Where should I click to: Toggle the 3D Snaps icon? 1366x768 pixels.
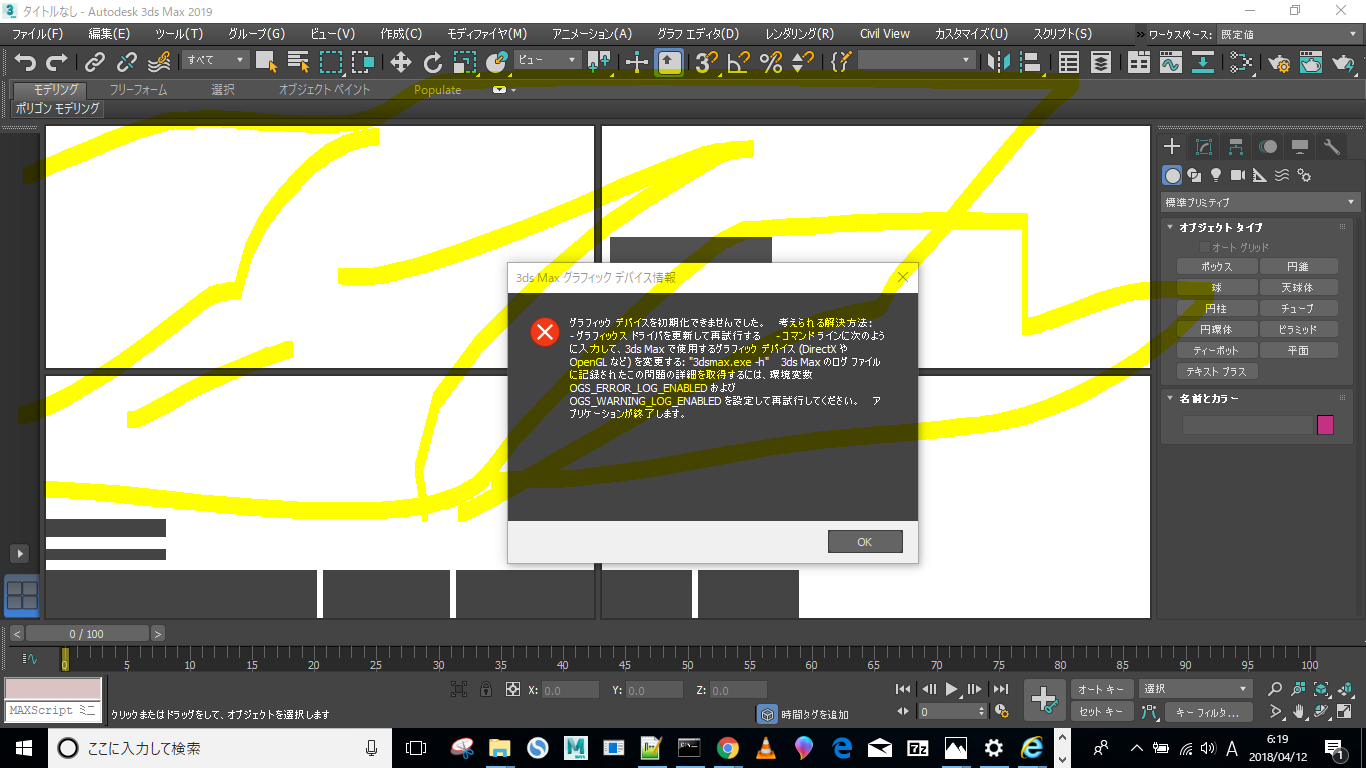pyautogui.click(x=707, y=62)
